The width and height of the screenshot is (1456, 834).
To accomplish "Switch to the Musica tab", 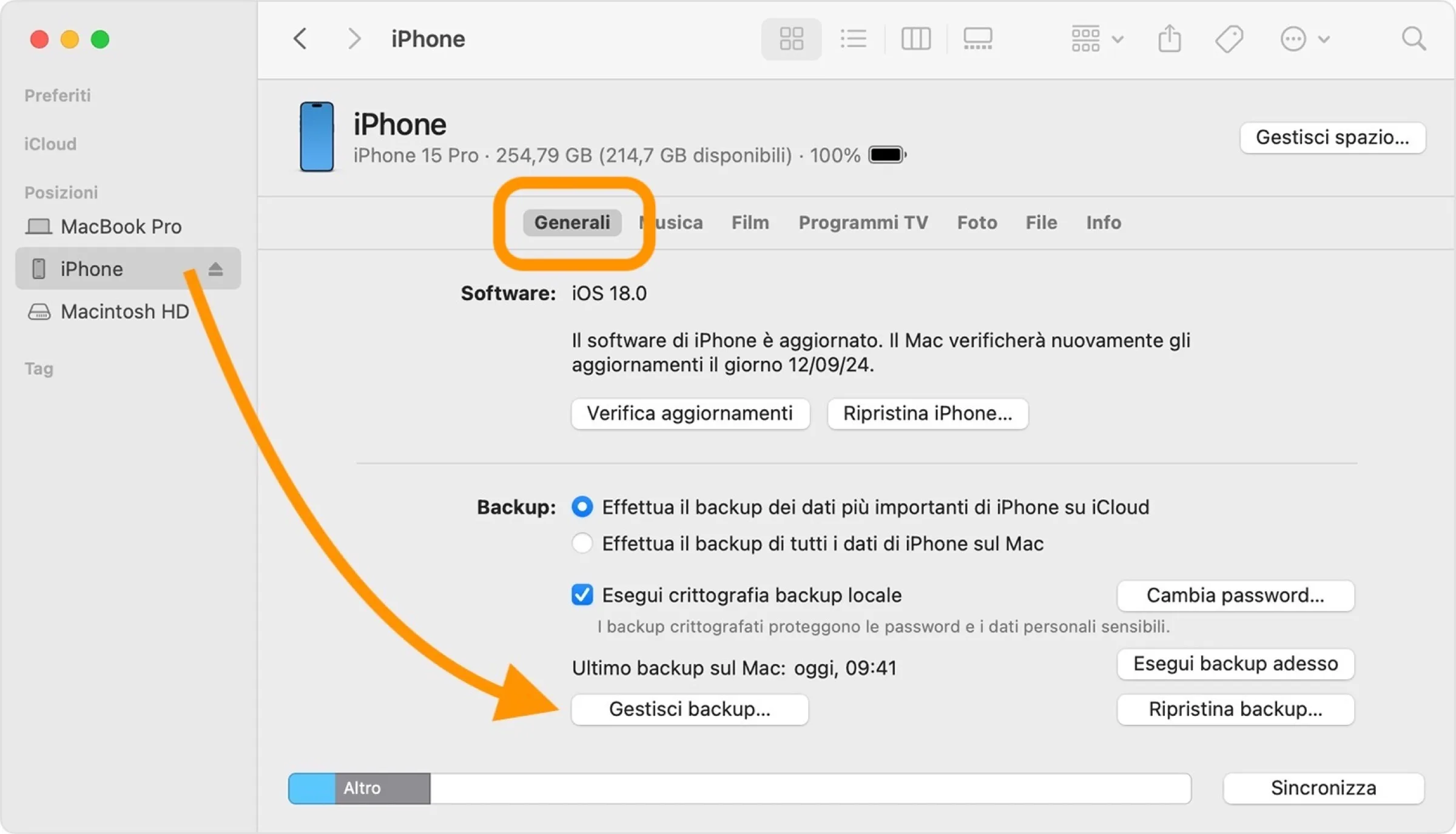I will point(671,222).
